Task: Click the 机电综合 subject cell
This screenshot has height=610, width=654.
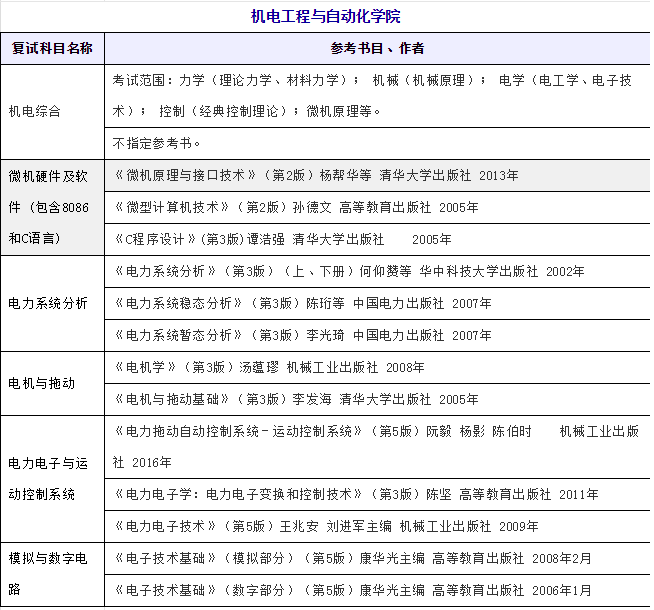Action: tap(35, 111)
